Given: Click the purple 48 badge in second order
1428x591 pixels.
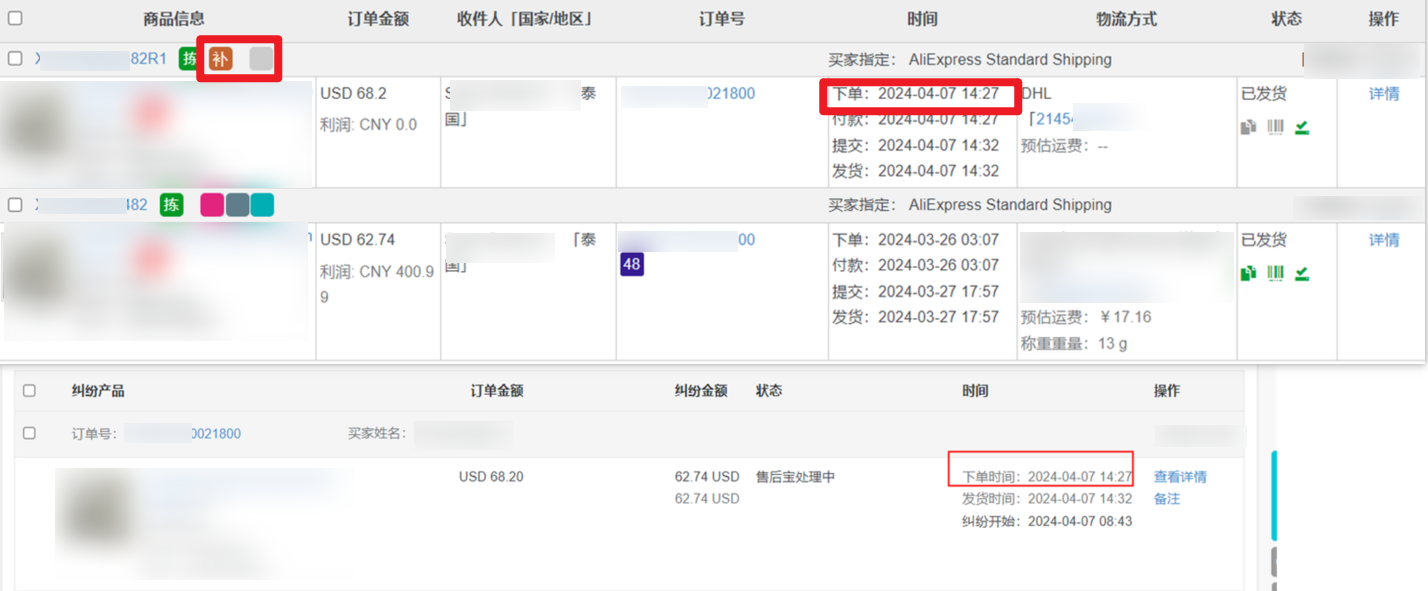Looking at the screenshot, I should click(x=631, y=264).
